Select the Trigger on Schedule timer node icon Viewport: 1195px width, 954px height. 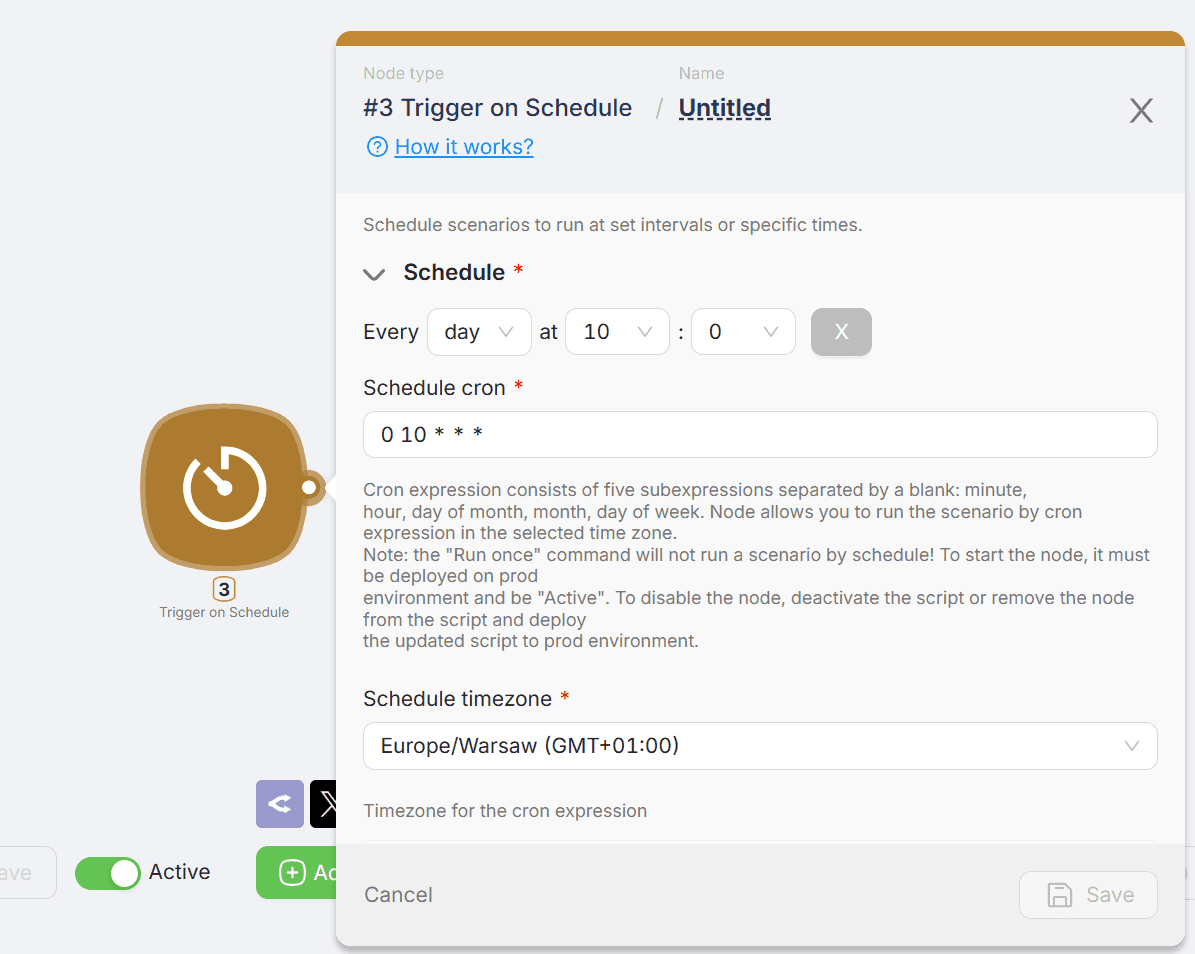pos(224,488)
